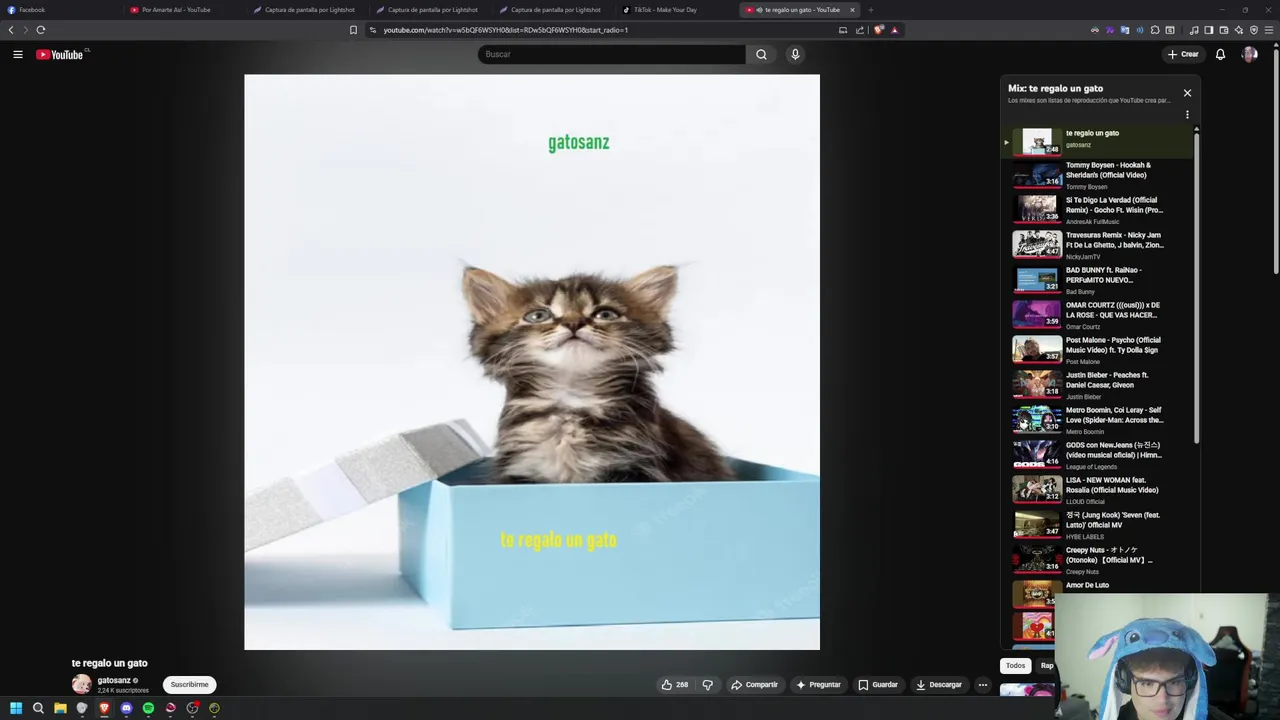Image resolution: width=1280 pixels, height=720 pixels.
Task: Open the Brave wallet icon
Action: 1224,30
